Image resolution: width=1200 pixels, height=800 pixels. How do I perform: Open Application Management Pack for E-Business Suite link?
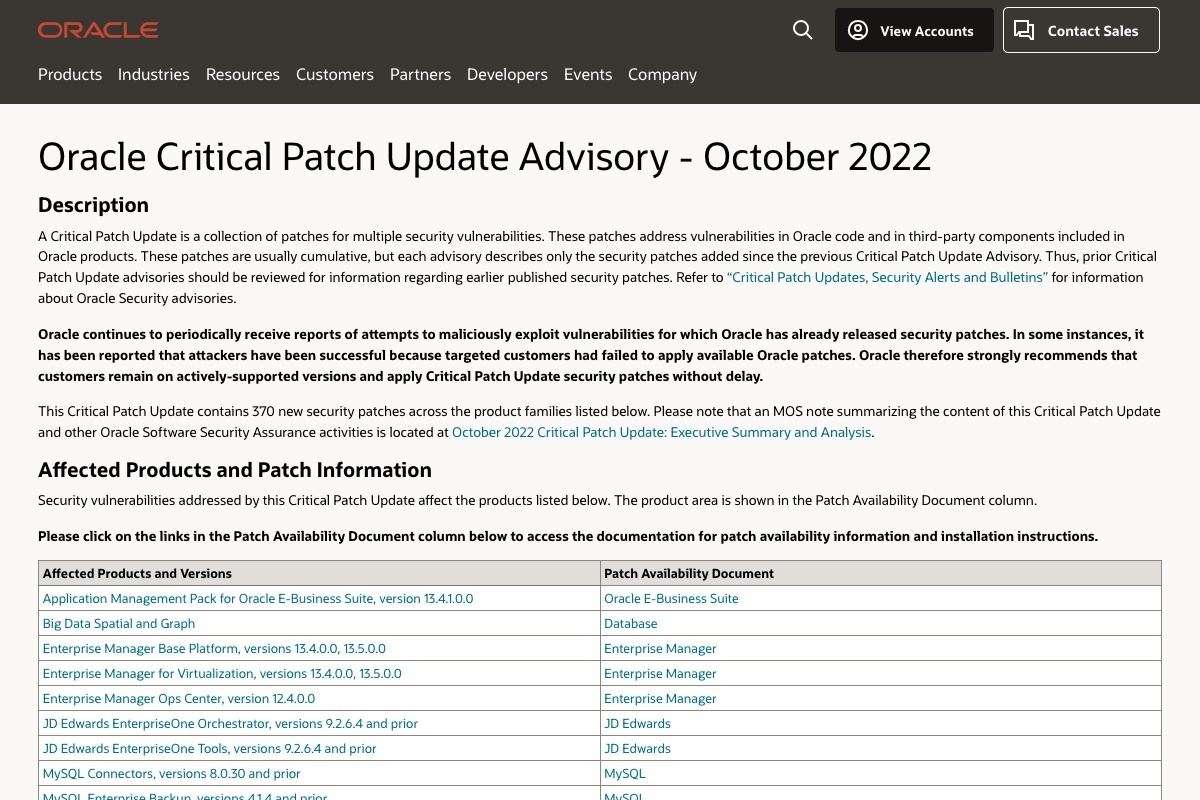[x=258, y=598]
